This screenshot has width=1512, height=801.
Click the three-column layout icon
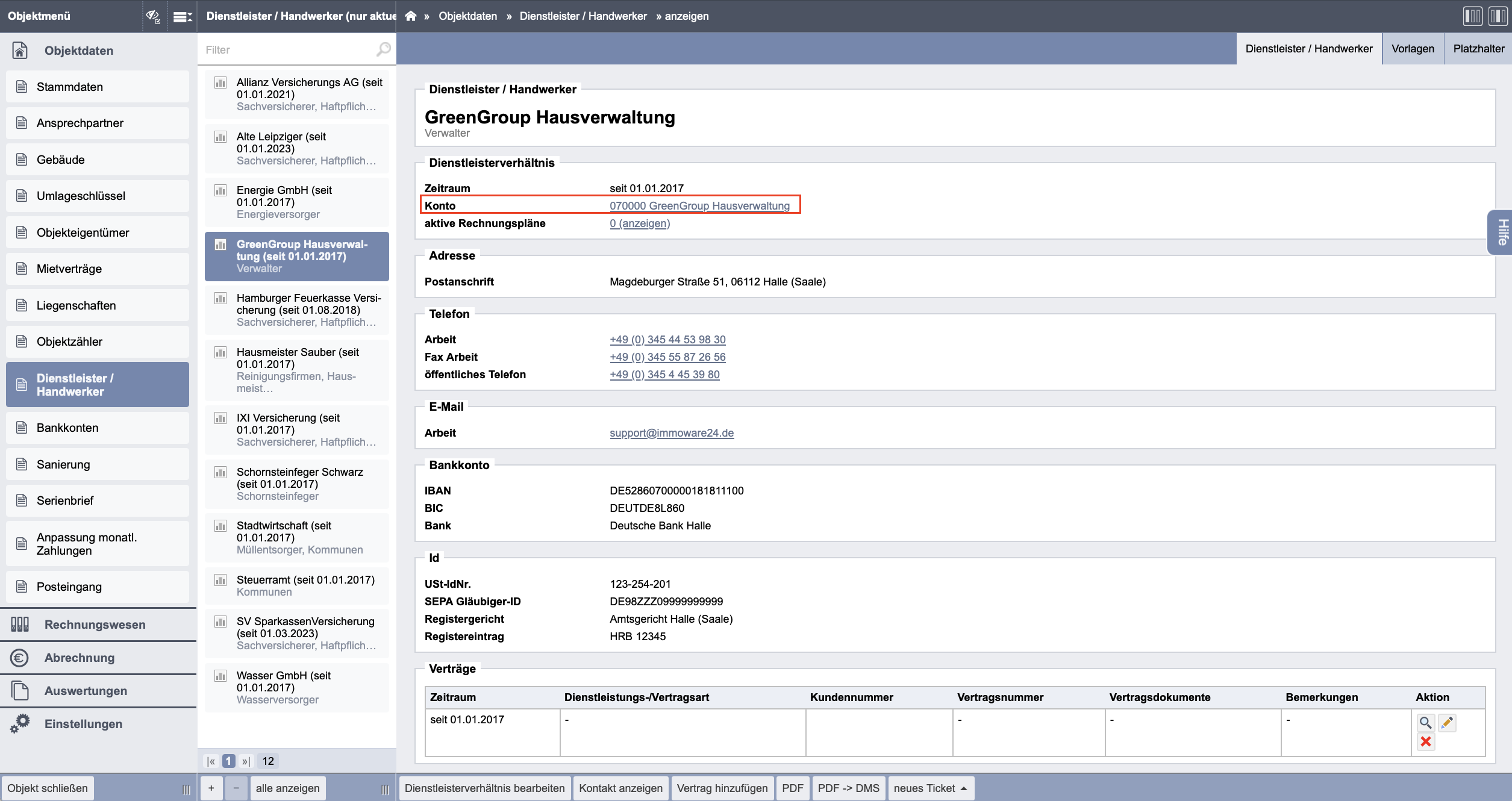1473,16
